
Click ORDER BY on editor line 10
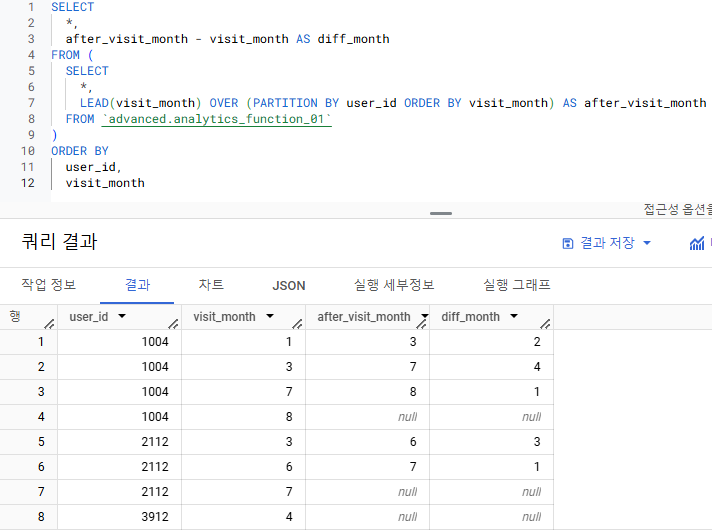coord(80,151)
